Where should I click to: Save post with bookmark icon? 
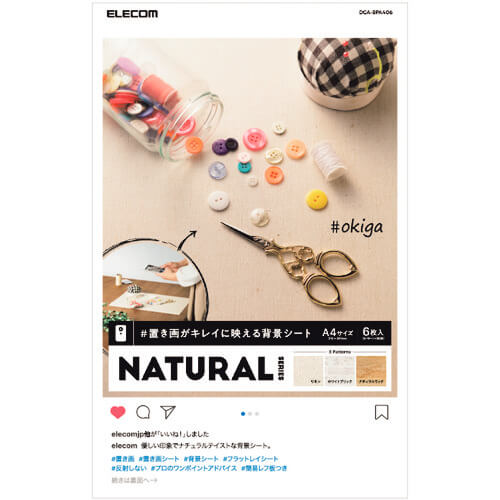tap(382, 412)
